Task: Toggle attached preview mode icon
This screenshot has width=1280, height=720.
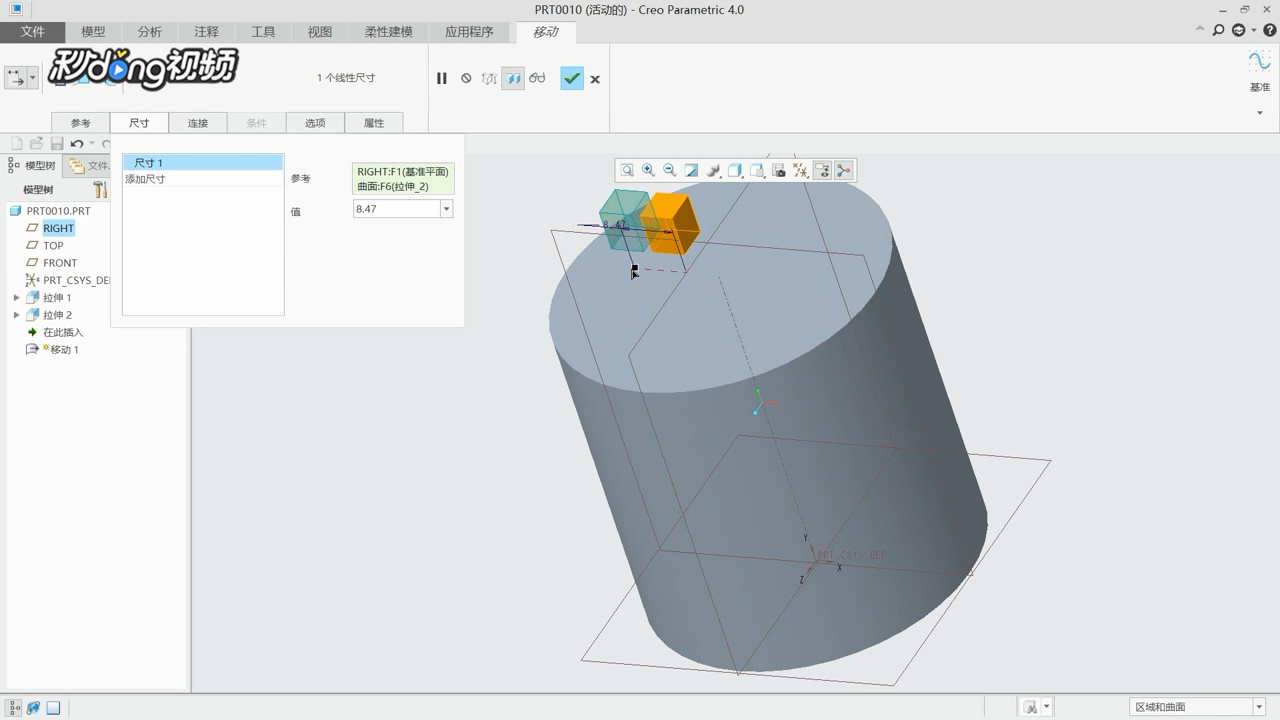Action: [x=513, y=78]
